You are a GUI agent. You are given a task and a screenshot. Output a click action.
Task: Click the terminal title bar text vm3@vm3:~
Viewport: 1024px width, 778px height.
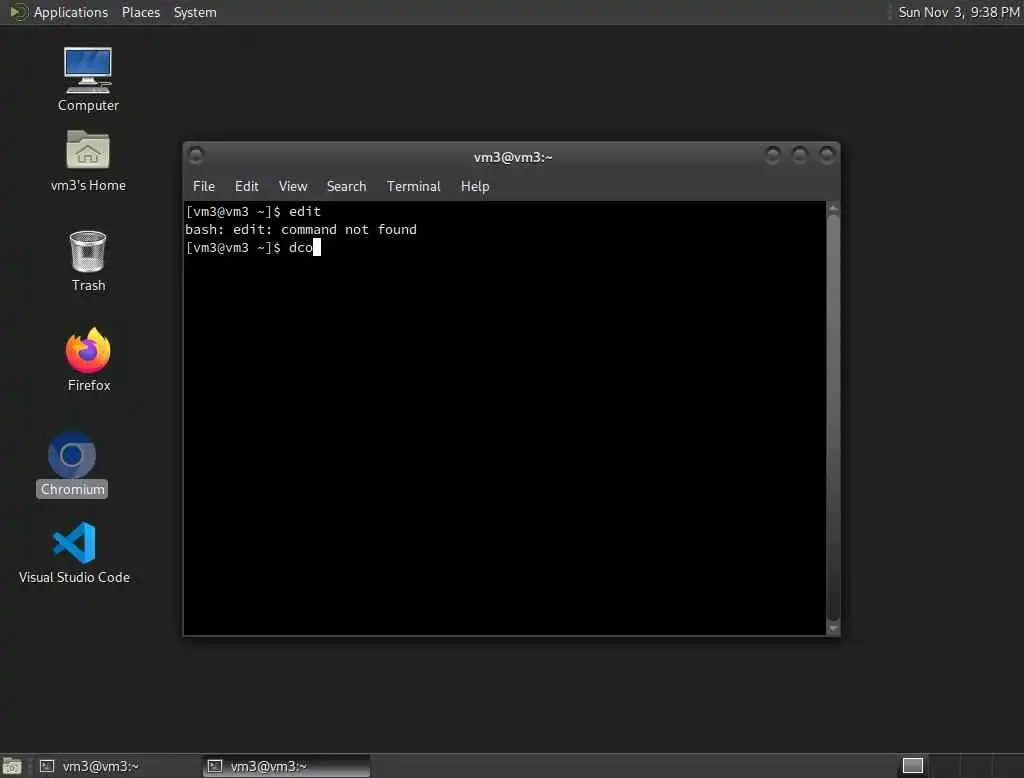(513, 157)
